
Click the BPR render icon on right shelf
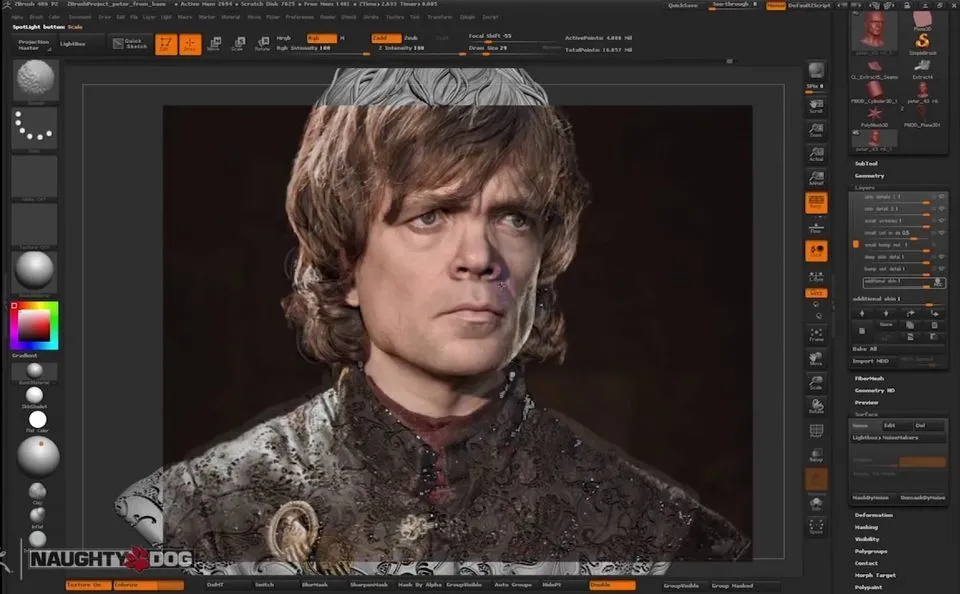click(x=816, y=70)
